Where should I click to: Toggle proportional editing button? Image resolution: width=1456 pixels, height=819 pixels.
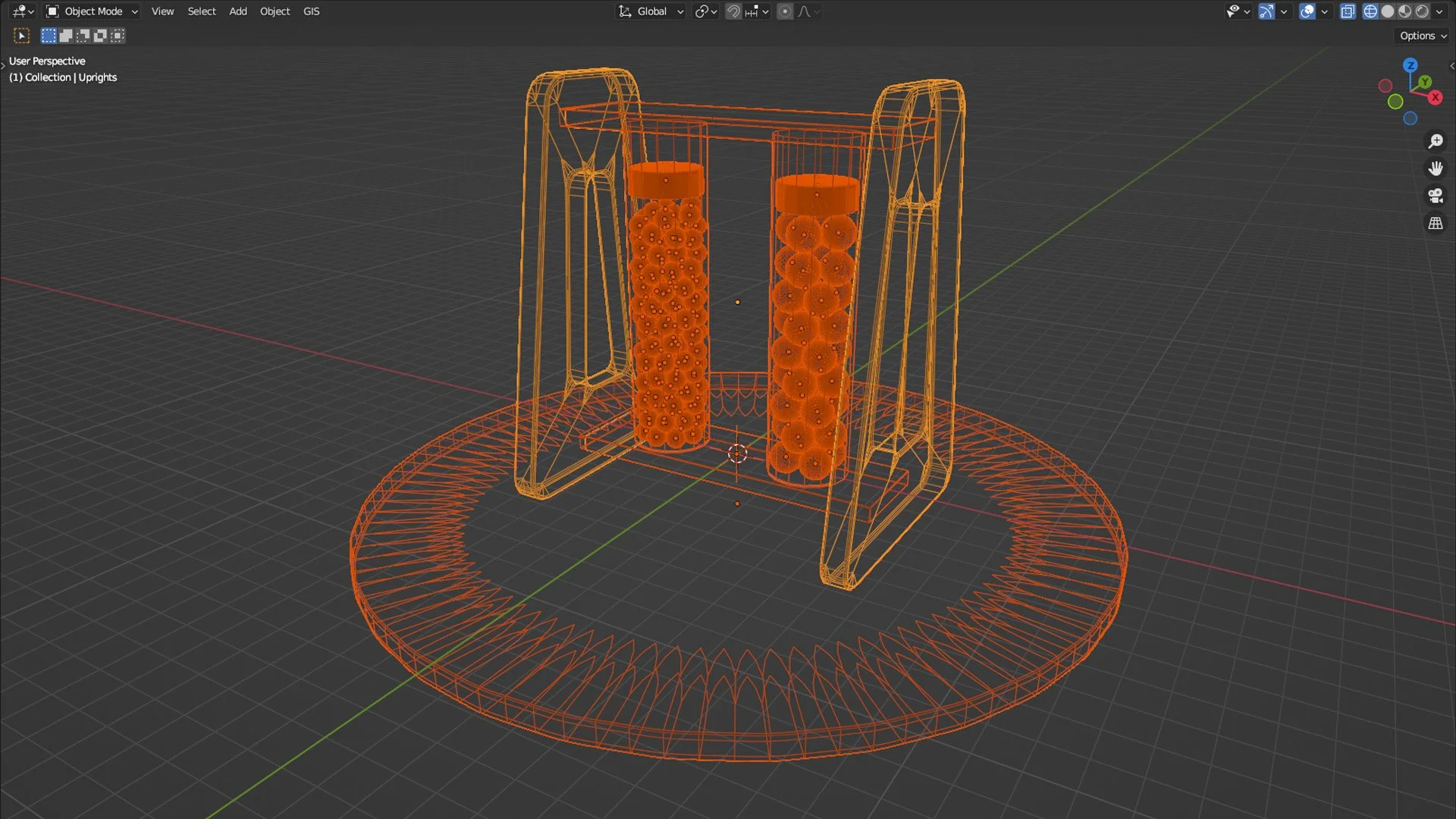(x=785, y=11)
